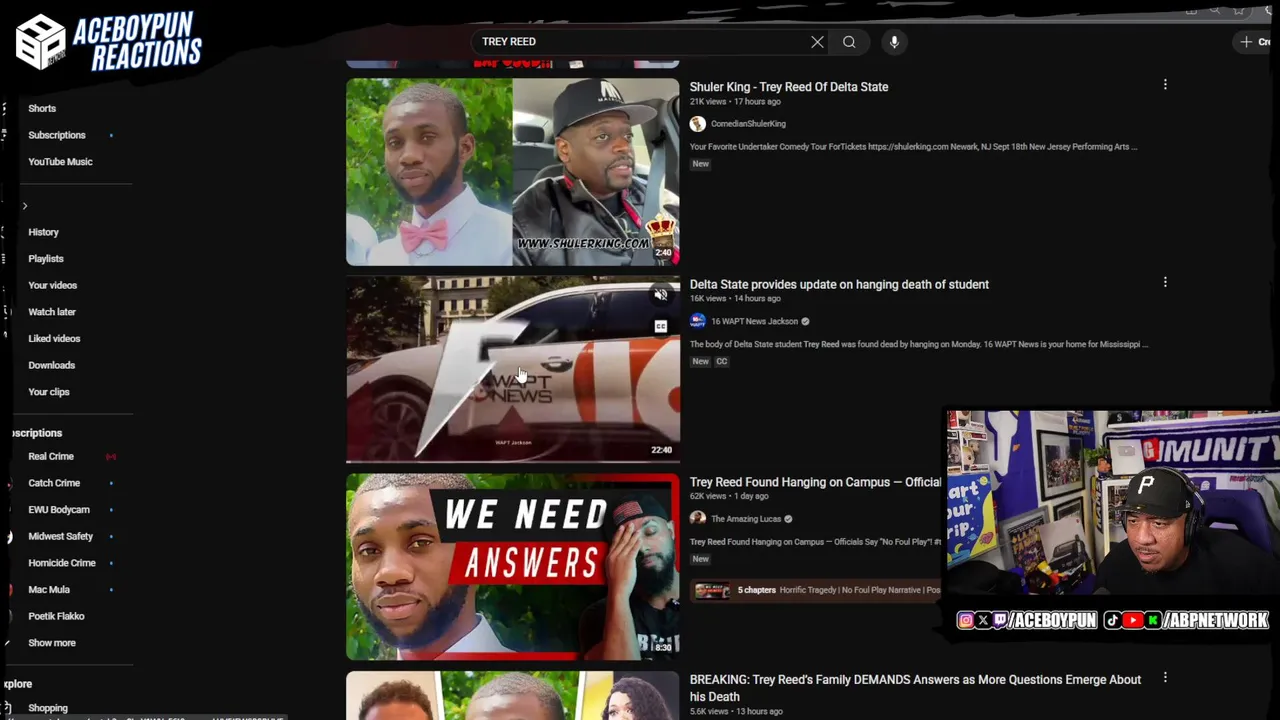
Task: Open Shopping under Explore
Action: [x=48, y=708]
